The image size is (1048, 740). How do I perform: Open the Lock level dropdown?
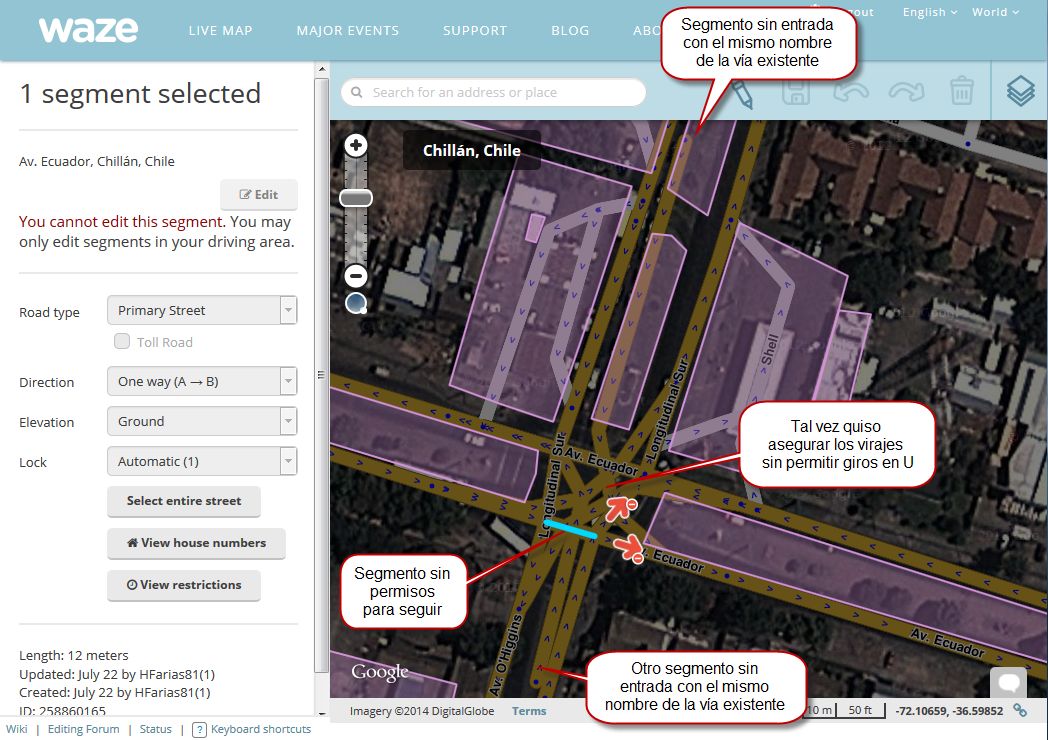pos(202,461)
